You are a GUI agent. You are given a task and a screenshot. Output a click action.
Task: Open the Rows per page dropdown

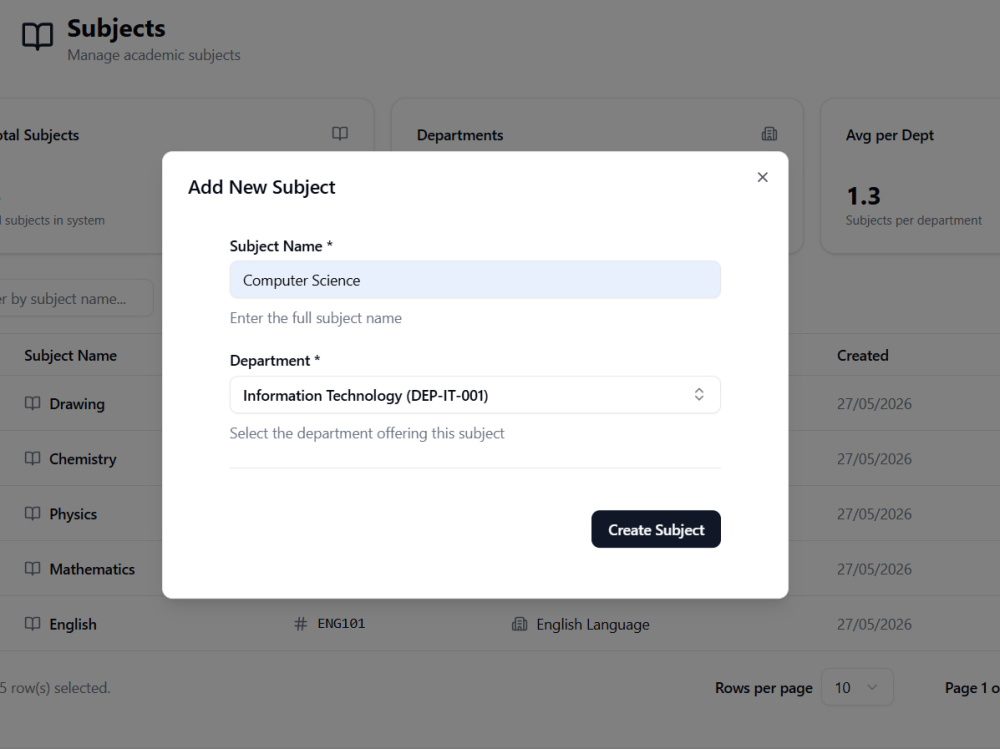[x=857, y=687]
